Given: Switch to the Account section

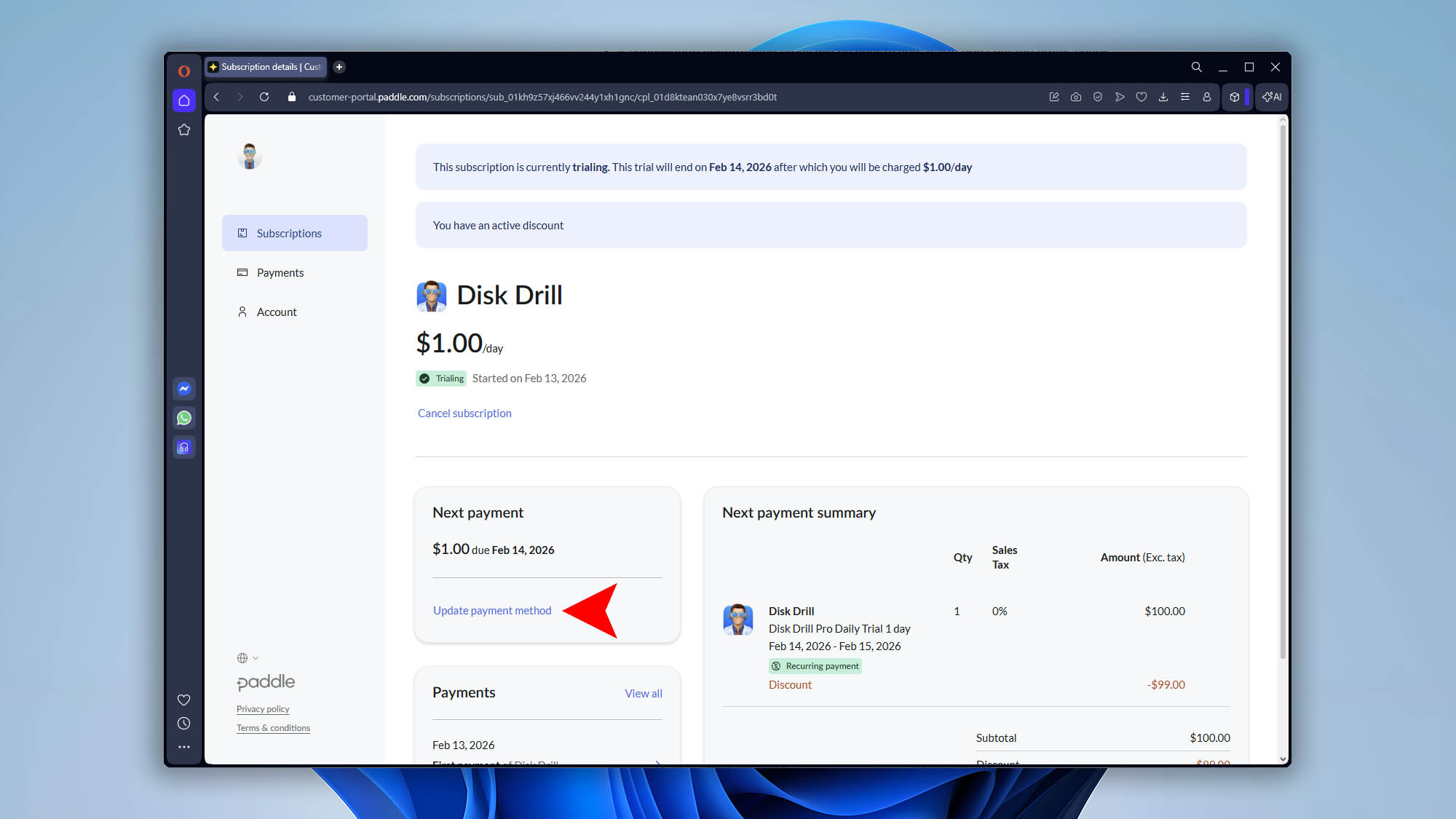Looking at the screenshot, I should (277, 312).
